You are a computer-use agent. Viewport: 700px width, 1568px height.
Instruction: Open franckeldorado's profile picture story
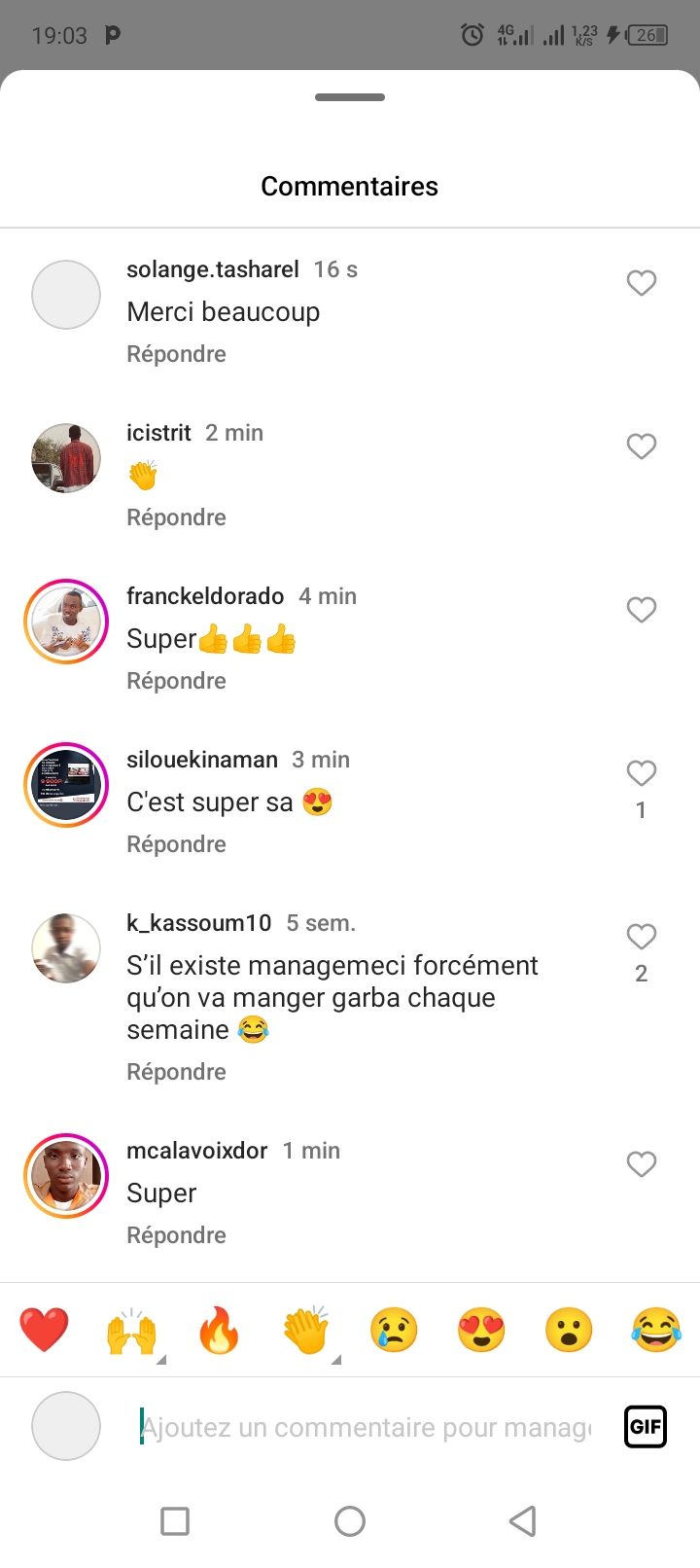(x=66, y=622)
